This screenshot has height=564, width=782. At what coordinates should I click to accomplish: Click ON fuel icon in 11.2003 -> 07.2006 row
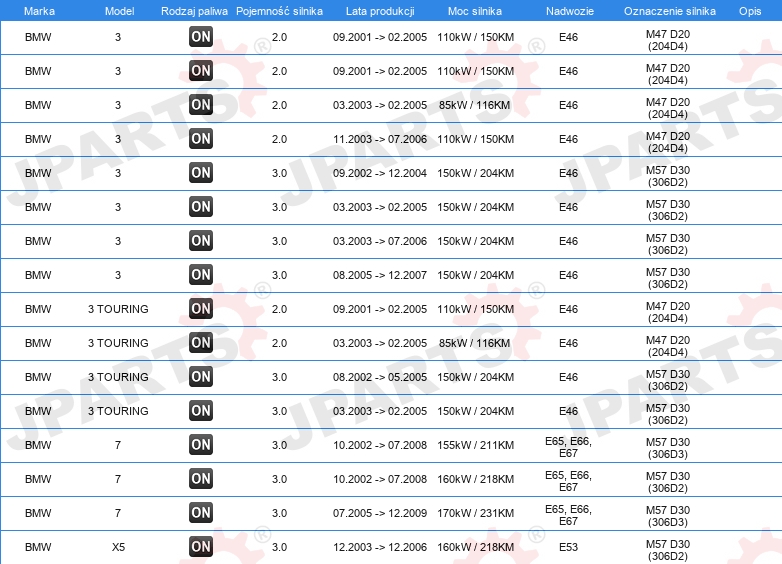[x=201, y=139]
